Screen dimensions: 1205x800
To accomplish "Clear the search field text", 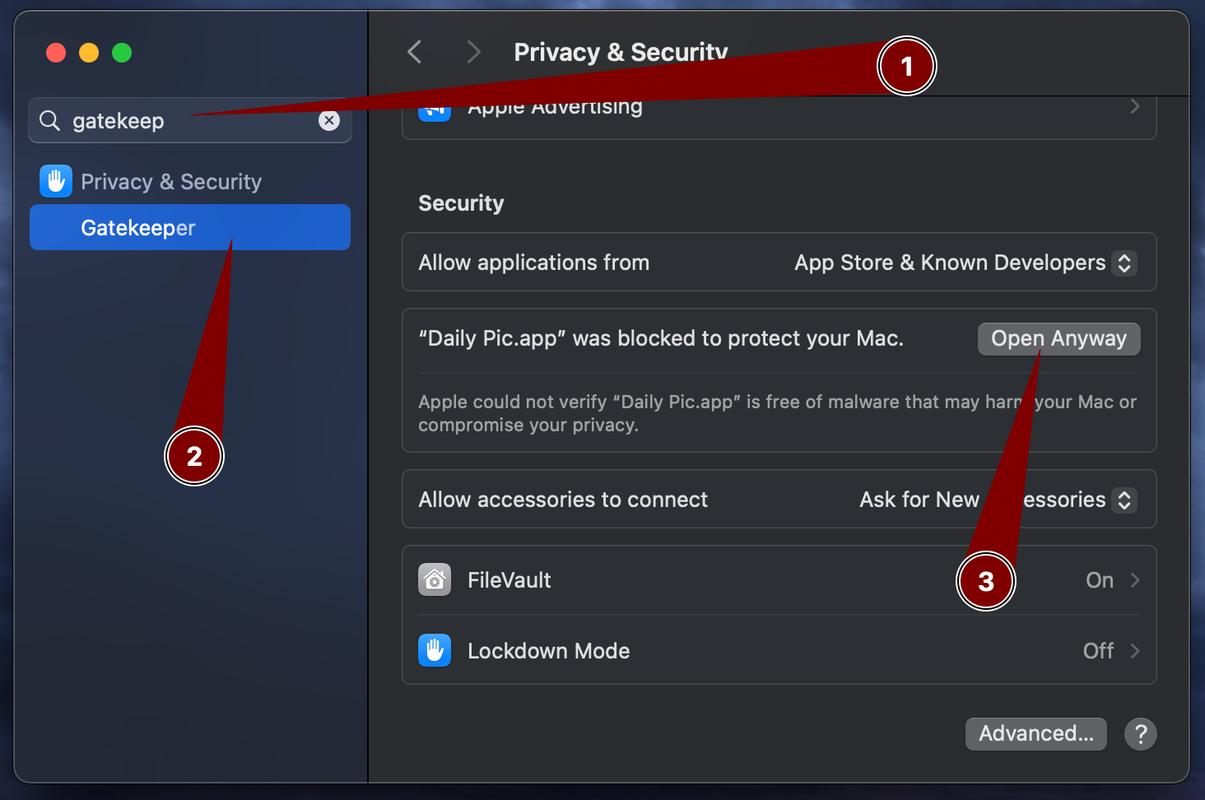I will tap(329, 121).
